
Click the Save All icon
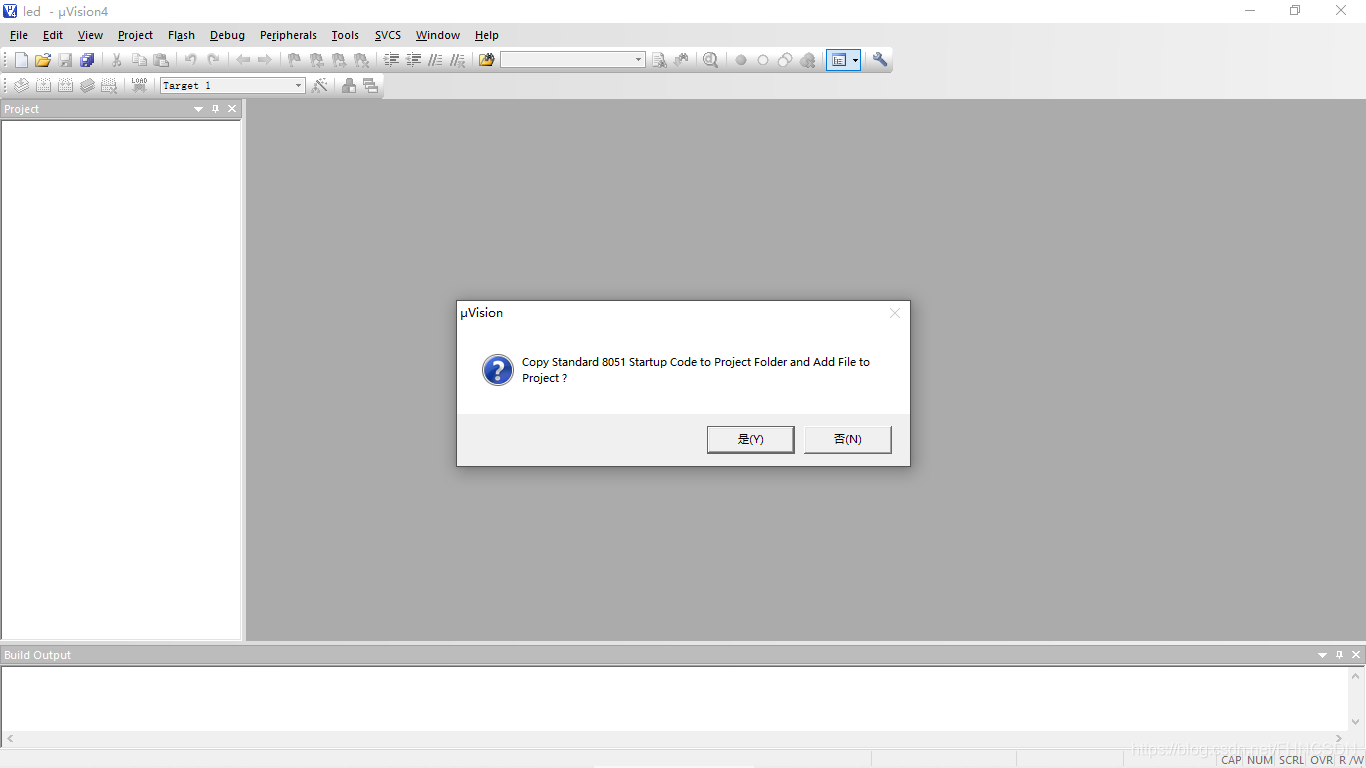(87, 60)
